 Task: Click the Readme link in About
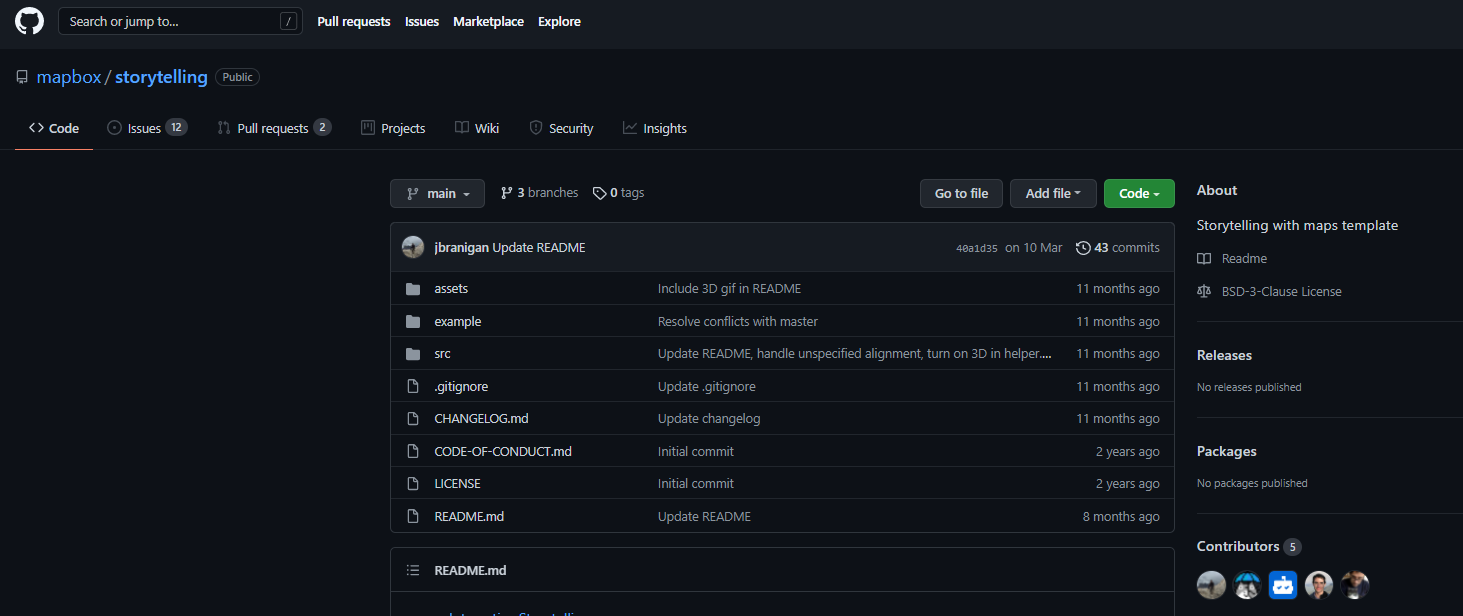[1244, 259]
